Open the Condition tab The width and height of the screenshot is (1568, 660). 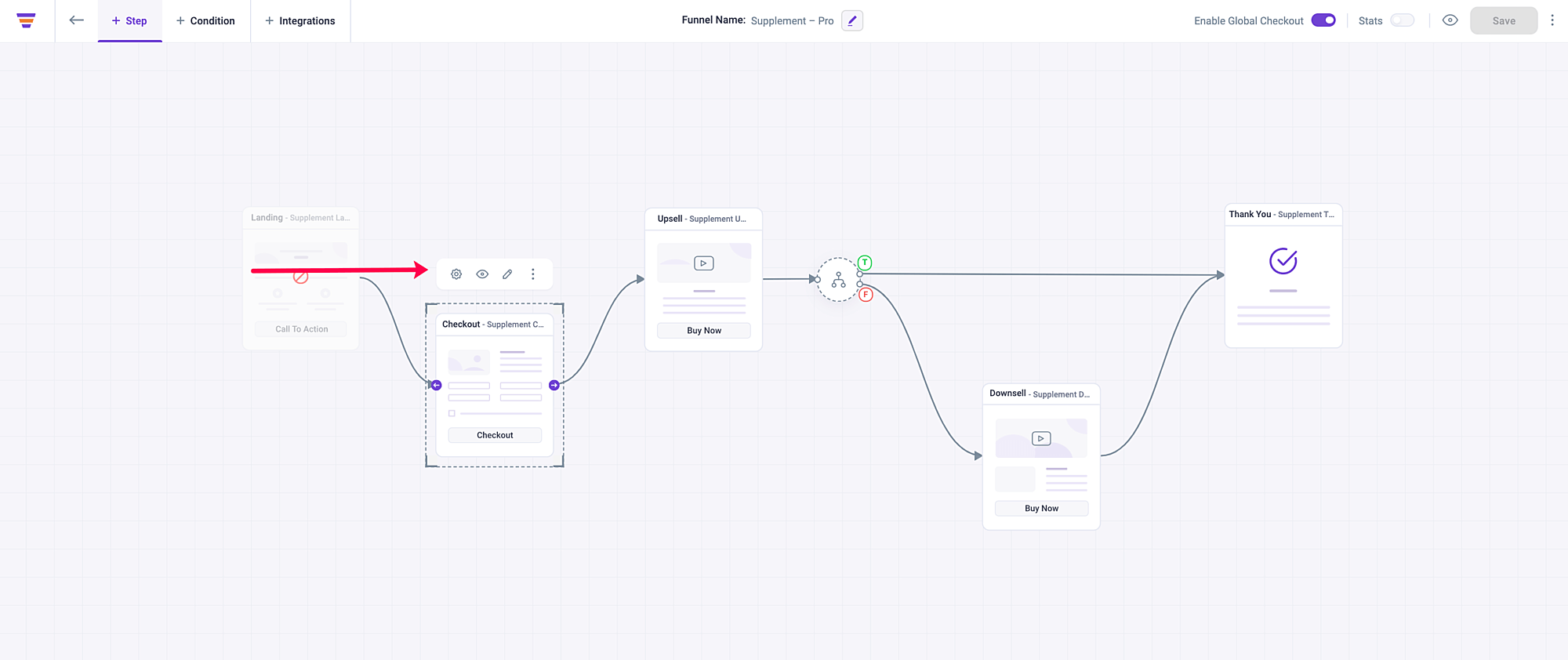[205, 21]
